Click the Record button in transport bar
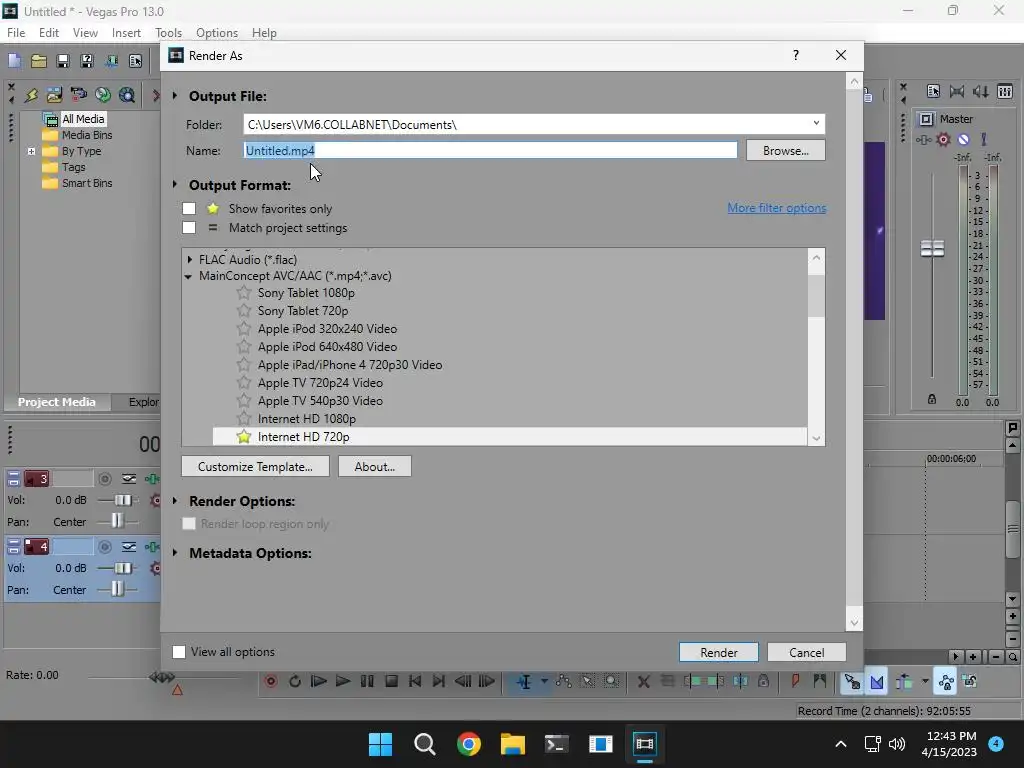This screenshot has width=1024, height=768. (x=270, y=681)
